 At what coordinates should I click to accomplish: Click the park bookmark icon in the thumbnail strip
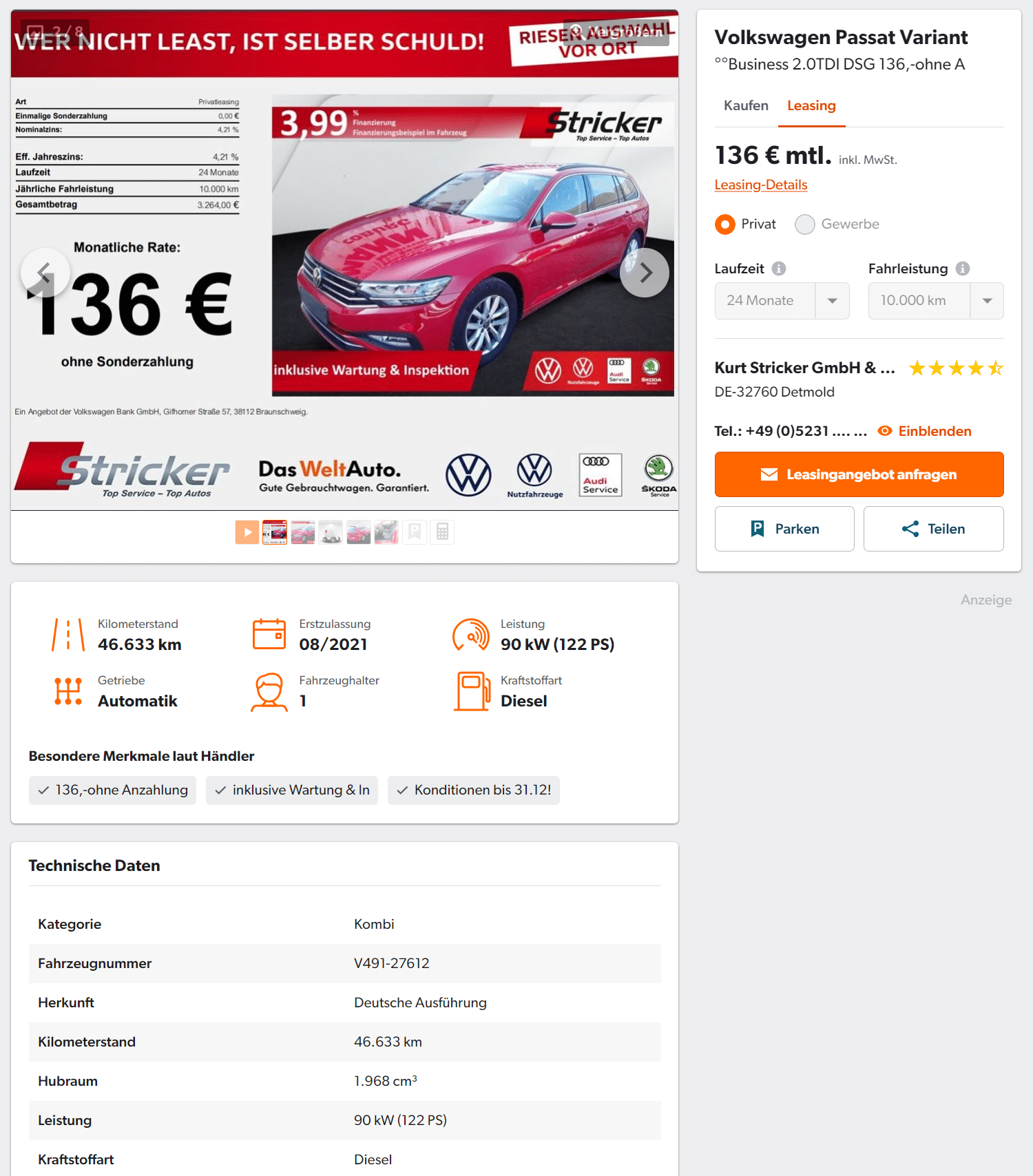click(415, 532)
